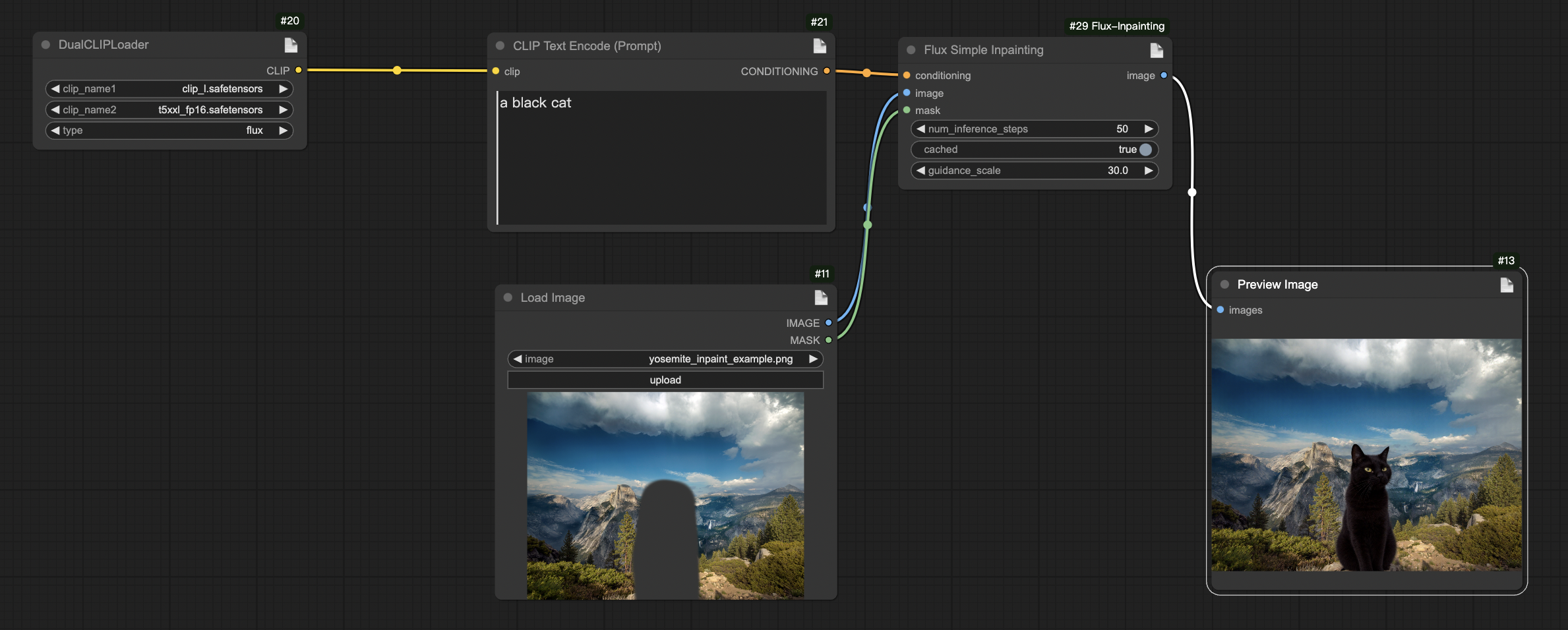Click the CLIP output port on DualCLIPLoader
The width and height of the screenshot is (1568, 630).
(299, 70)
